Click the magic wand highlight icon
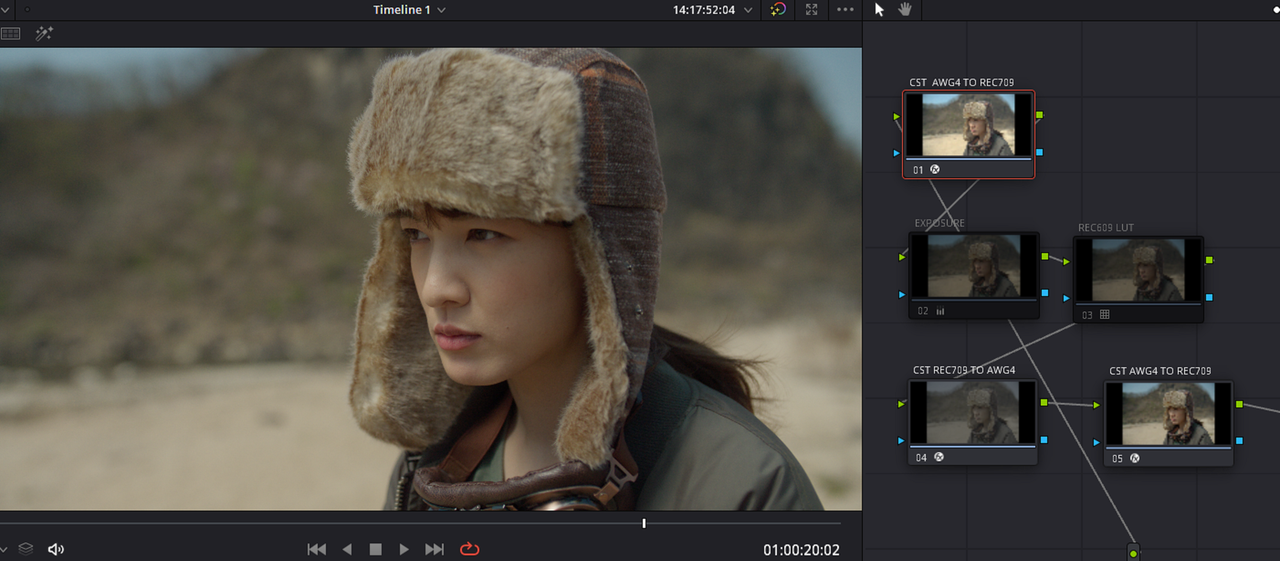This screenshot has height=561, width=1280. [44, 33]
